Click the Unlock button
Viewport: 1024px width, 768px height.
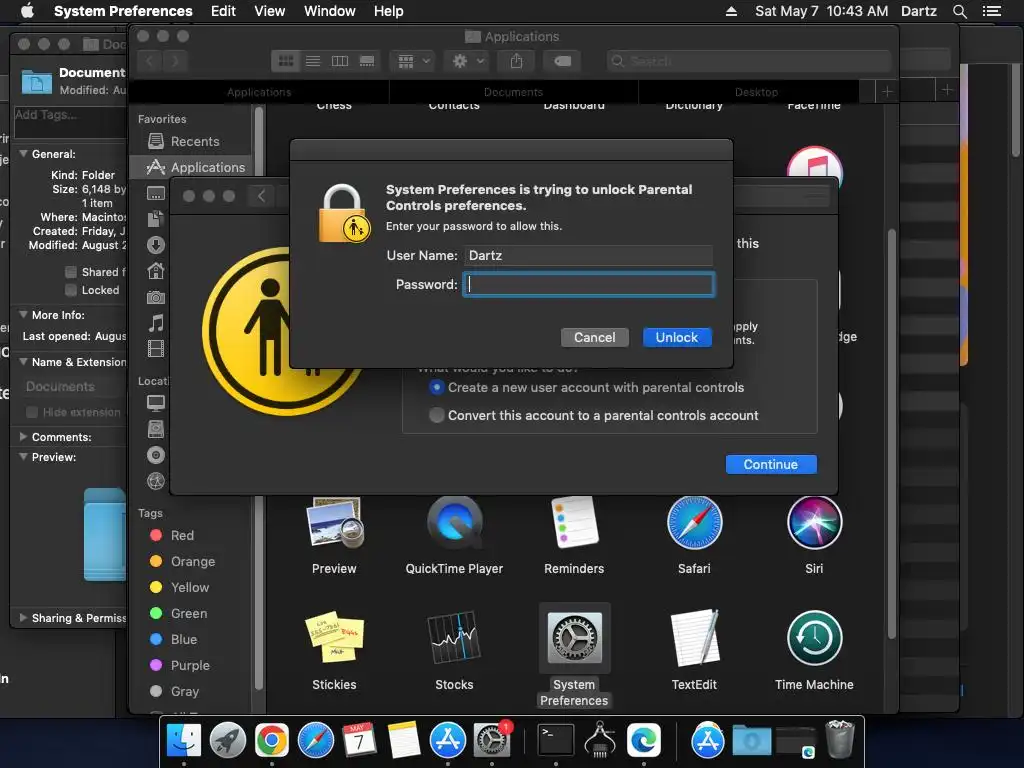click(x=677, y=338)
